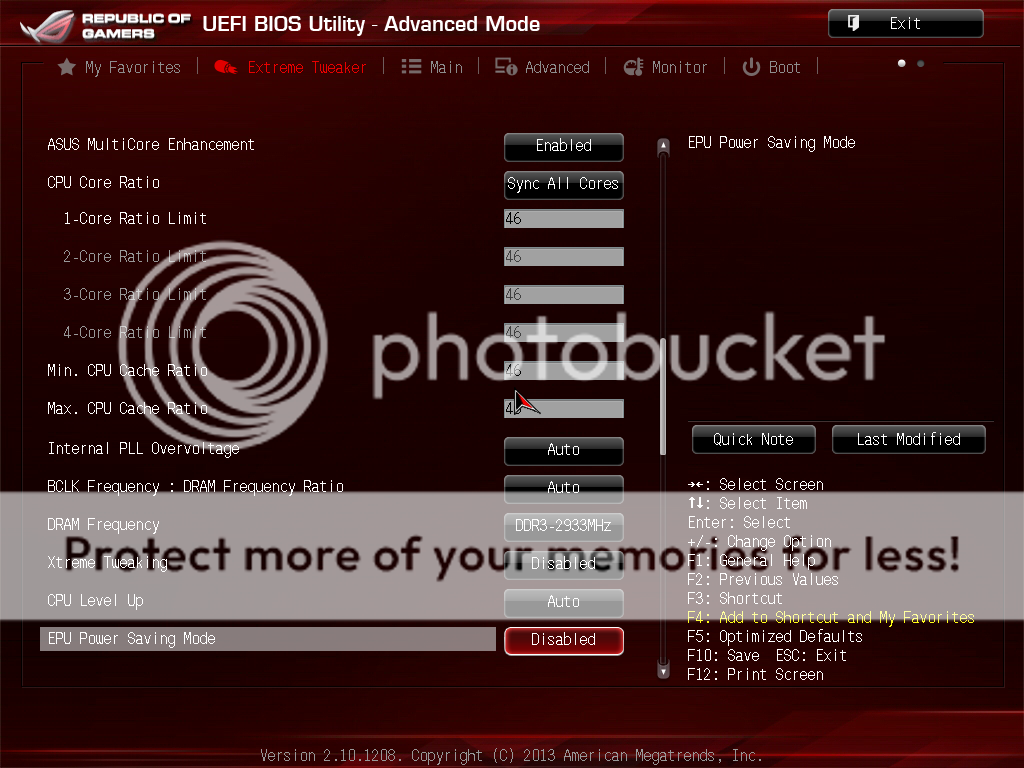Click the Monitor tab gauge icon

(633, 68)
